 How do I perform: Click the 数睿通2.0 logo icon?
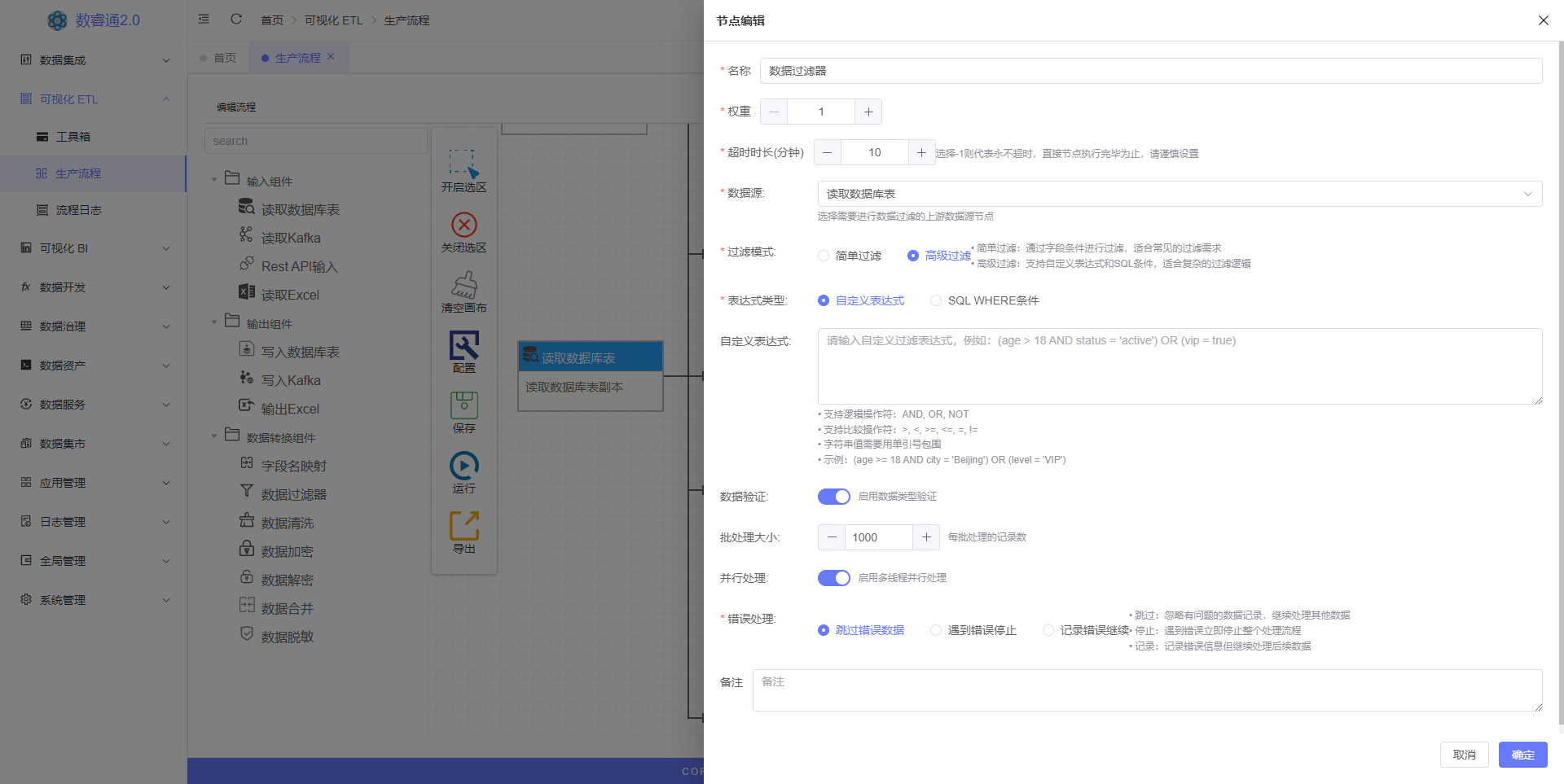(x=57, y=20)
